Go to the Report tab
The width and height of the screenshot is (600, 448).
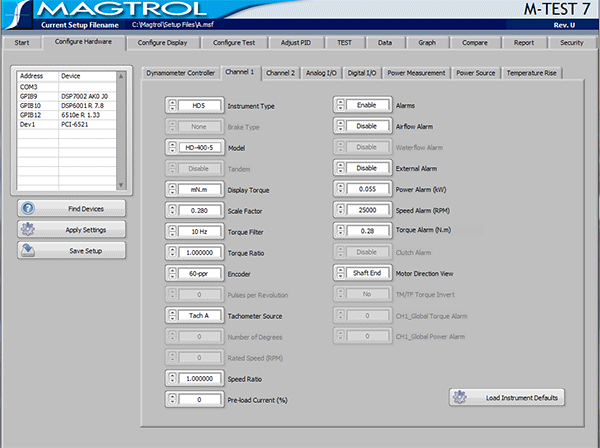click(524, 43)
